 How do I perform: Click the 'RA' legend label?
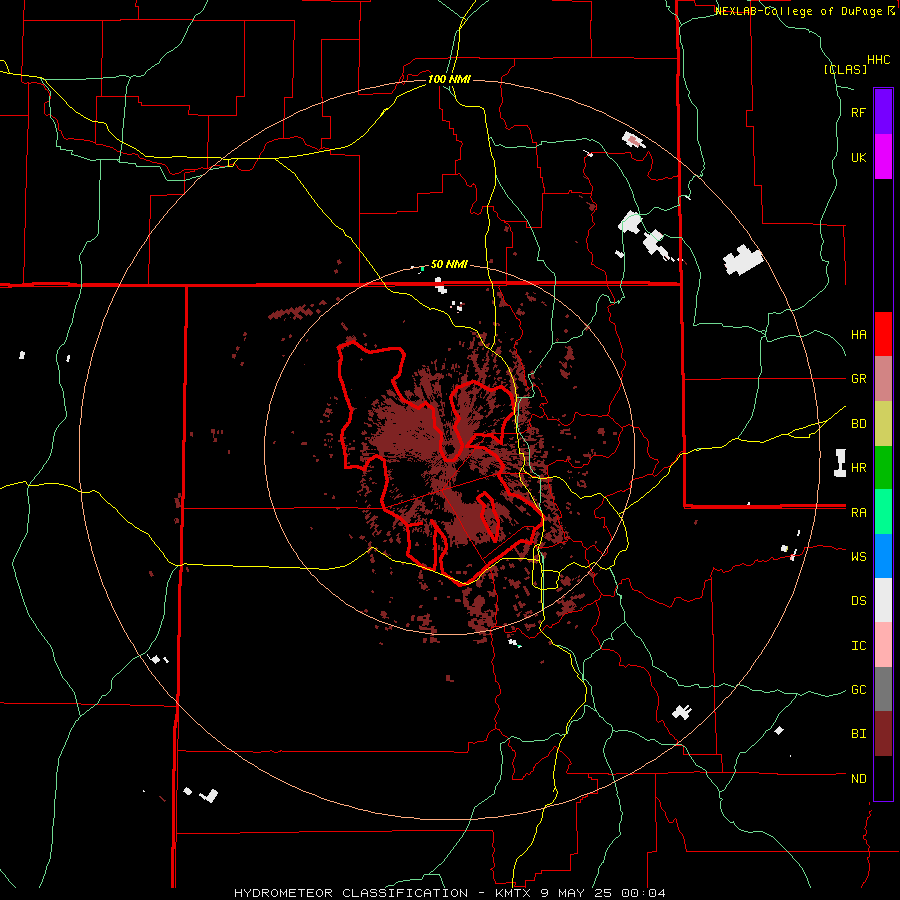coord(858,512)
